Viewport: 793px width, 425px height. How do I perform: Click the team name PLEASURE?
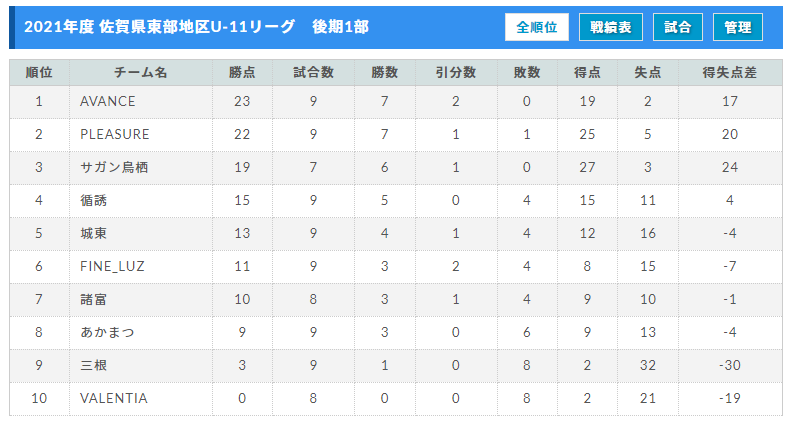[115, 135]
